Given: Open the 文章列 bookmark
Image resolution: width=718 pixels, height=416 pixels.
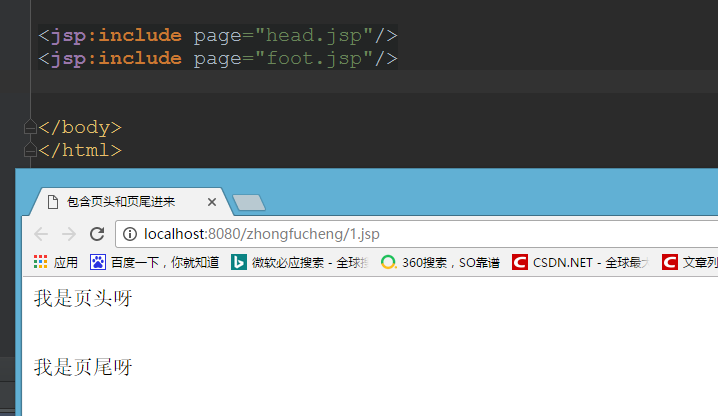Looking at the screenshot, I should pos(690,263).
